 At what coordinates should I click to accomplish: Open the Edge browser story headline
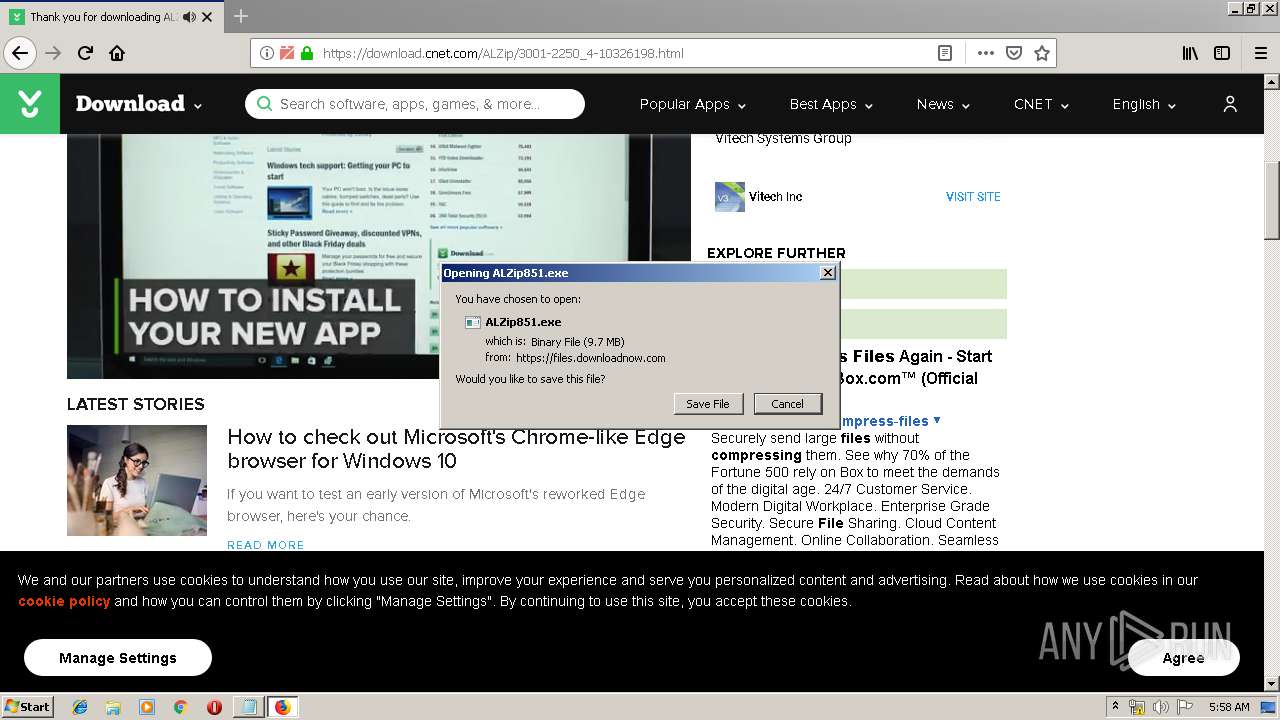coord(456,449)
